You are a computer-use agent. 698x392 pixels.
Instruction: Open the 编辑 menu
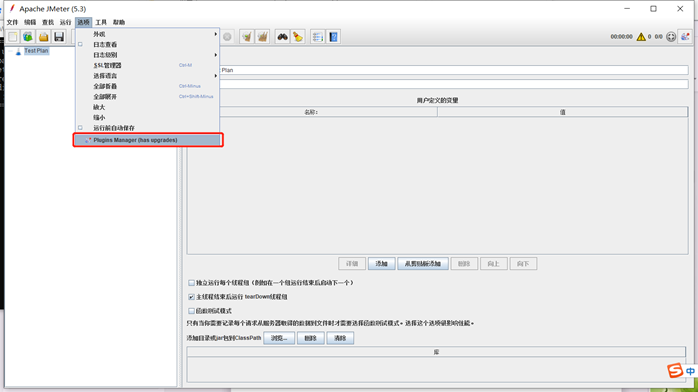click(x=30, y=22)
